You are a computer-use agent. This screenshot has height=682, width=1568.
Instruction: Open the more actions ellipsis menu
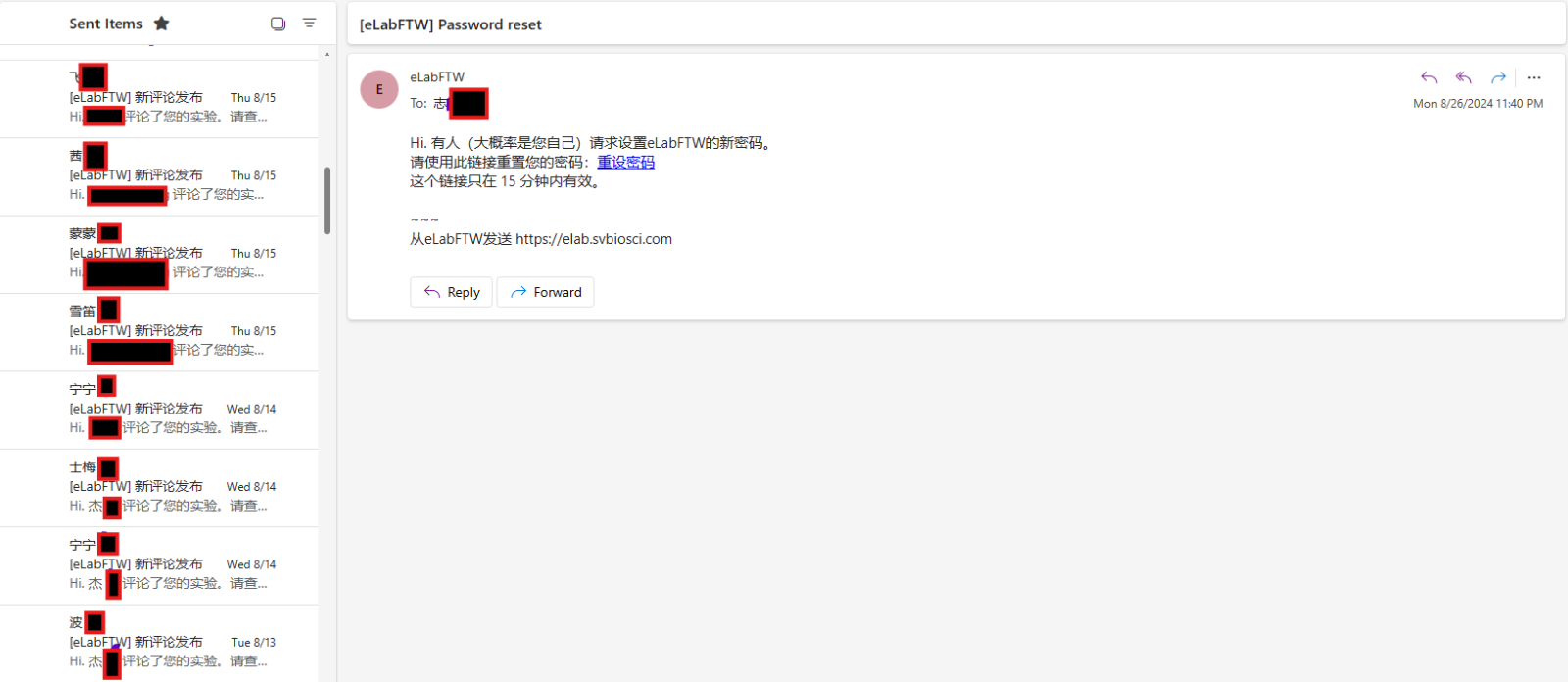[x=1534, y=77]
